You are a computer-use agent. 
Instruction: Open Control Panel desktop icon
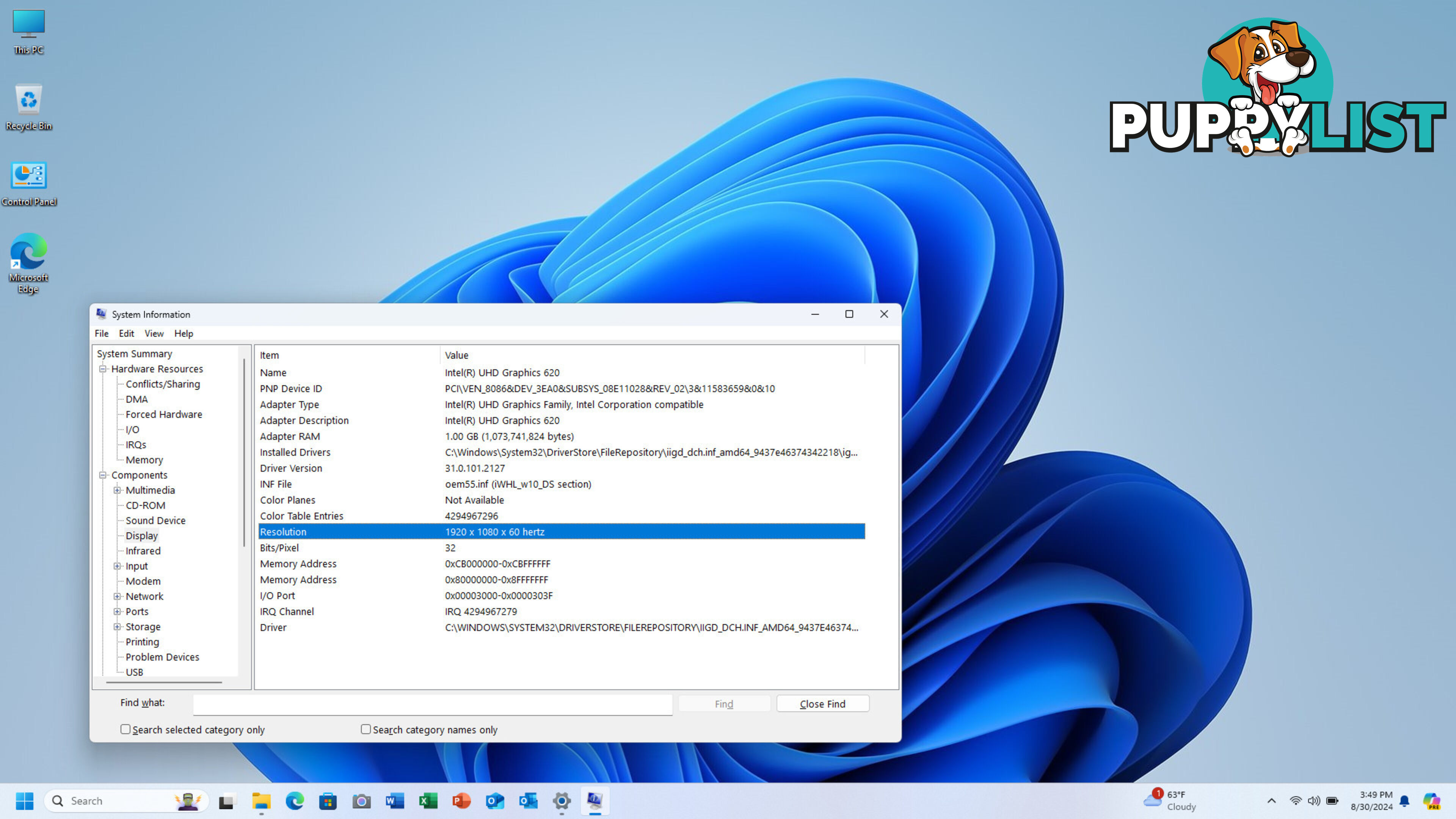[28, 184]
